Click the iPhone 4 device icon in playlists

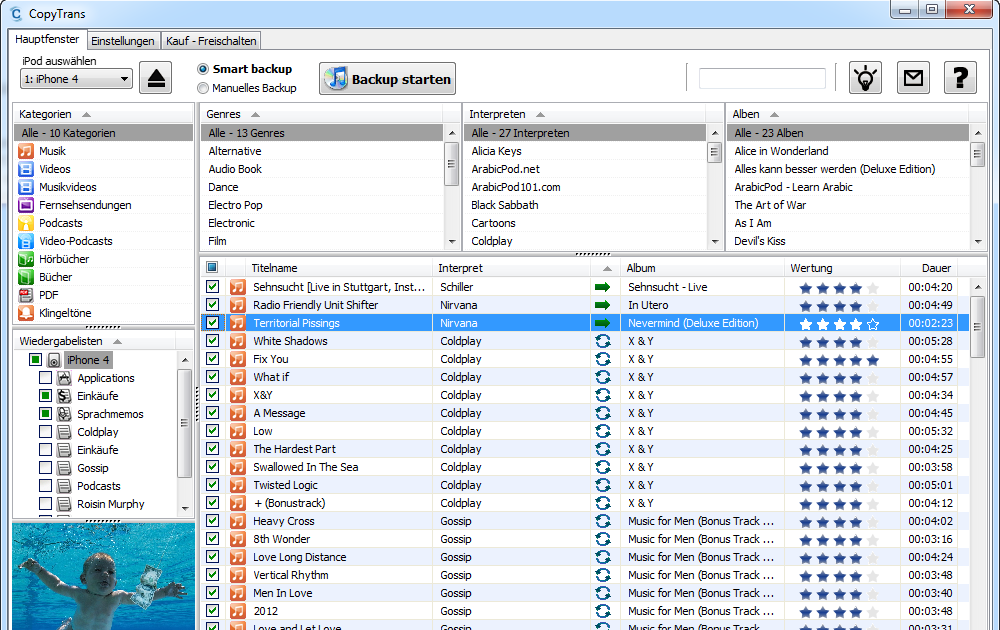54,360
